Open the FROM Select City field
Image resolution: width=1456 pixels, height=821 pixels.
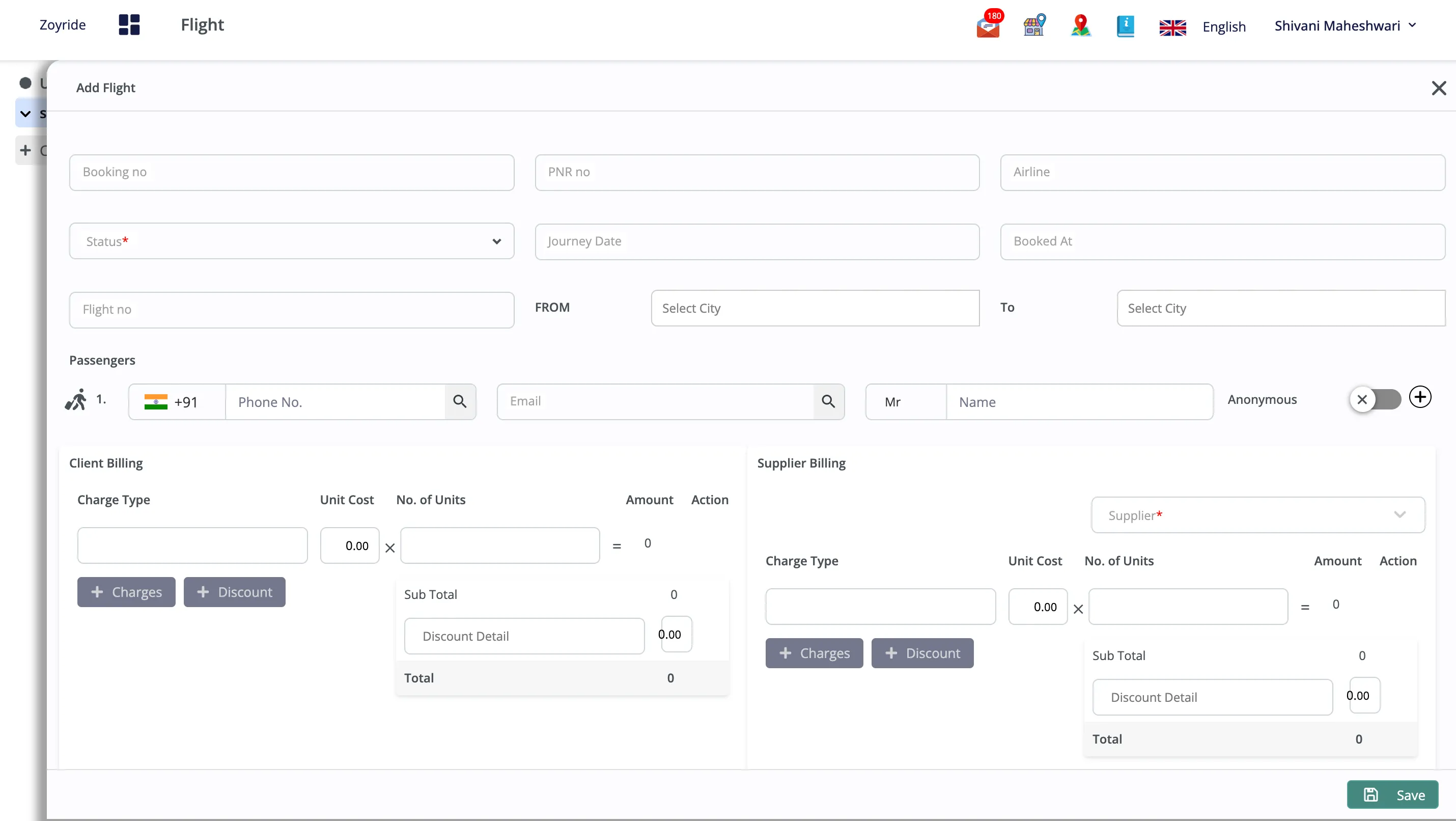click(x=815, y=308)
